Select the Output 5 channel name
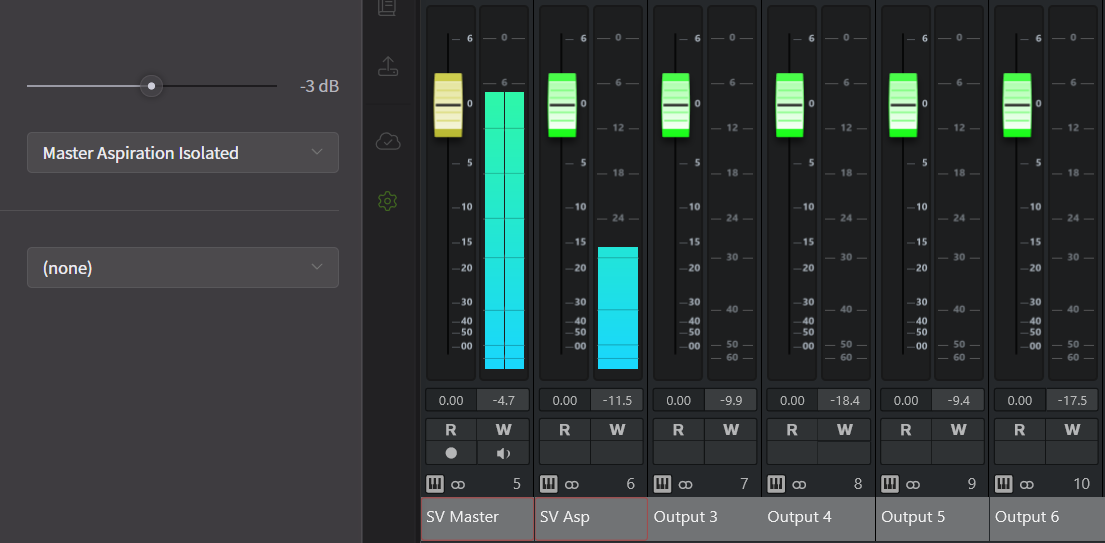The height and width of the screenshot is (543, 1105). tap(932, 518)
